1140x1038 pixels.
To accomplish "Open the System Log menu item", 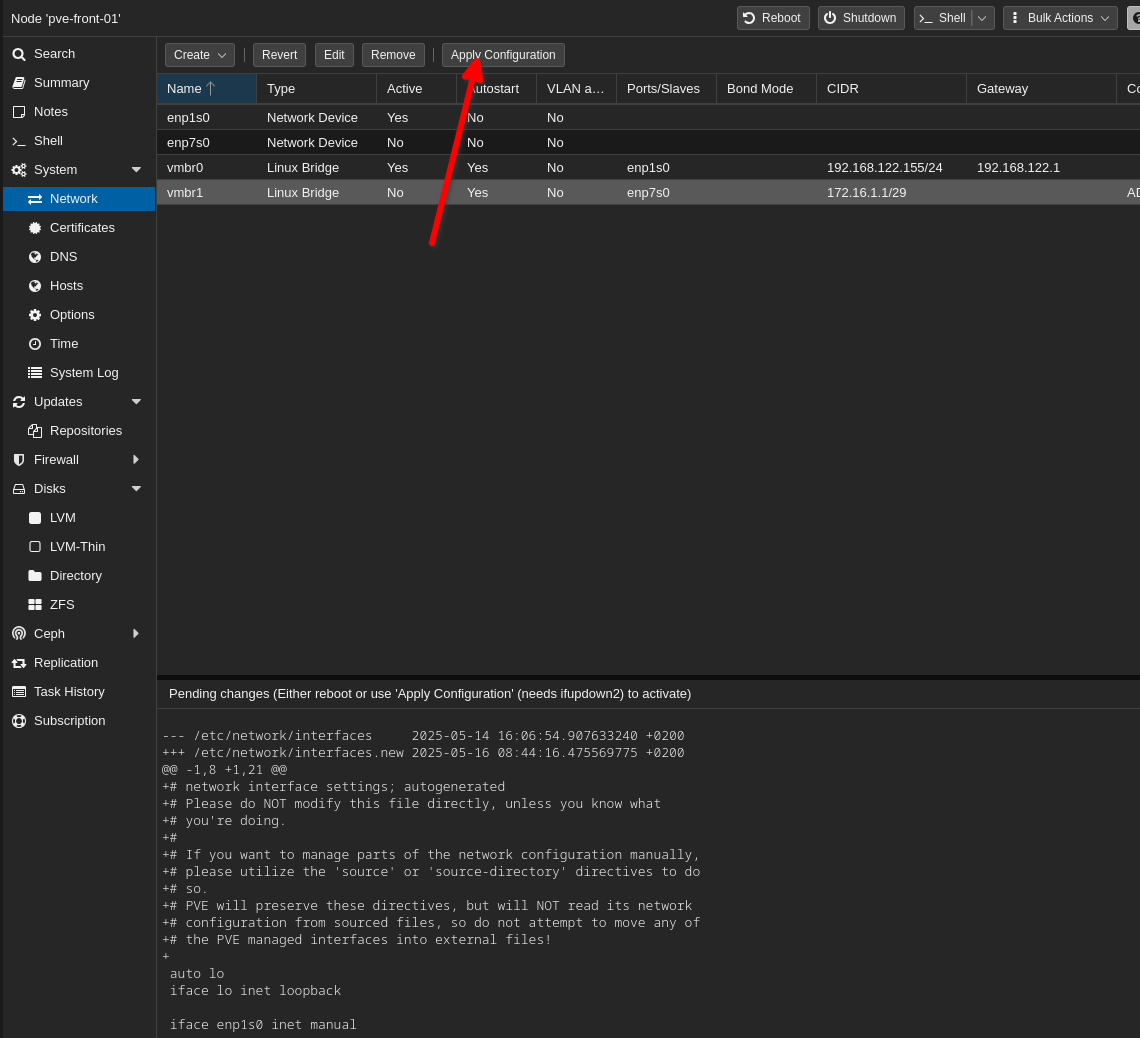I will coord(84,373).
